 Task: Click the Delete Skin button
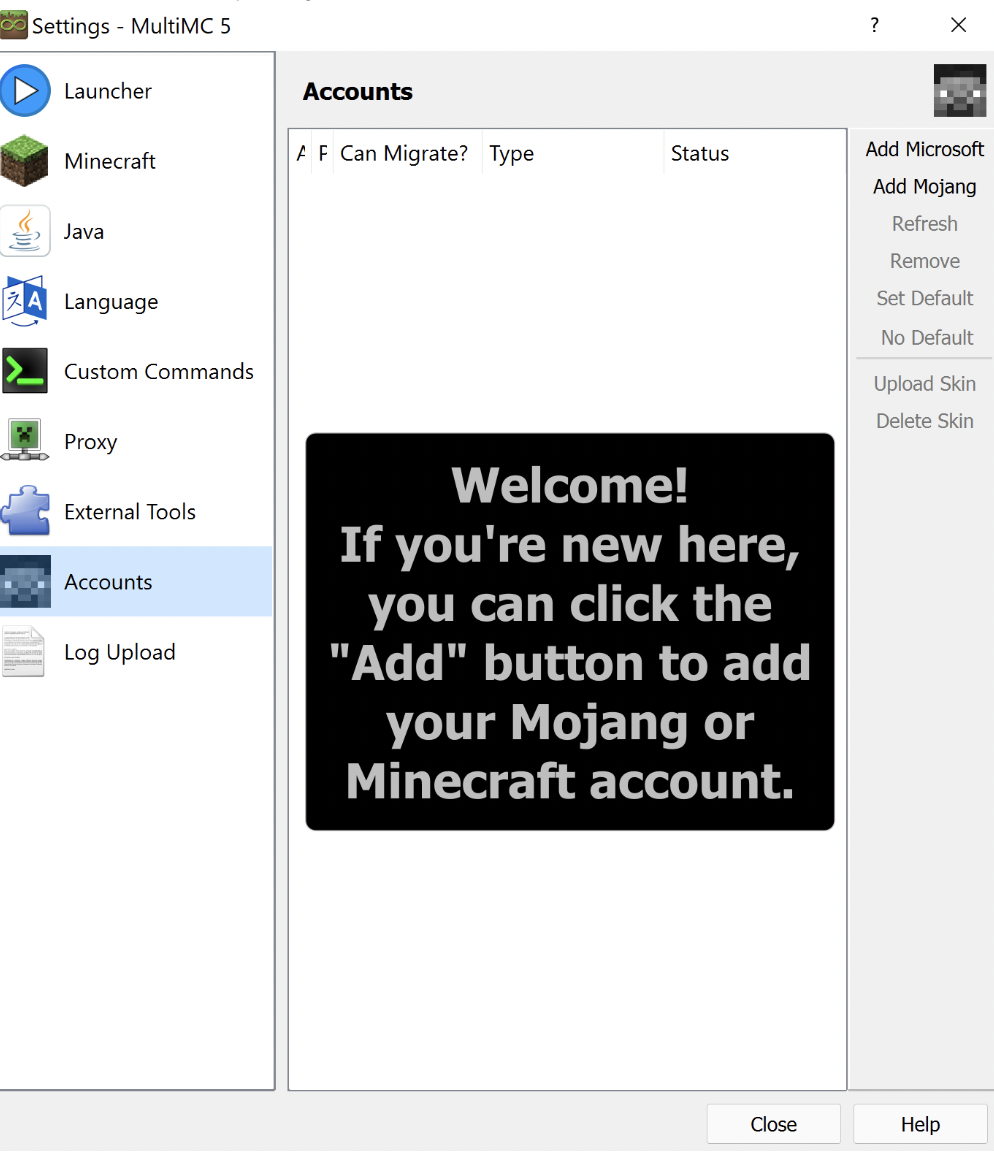[x=924, y=421]
